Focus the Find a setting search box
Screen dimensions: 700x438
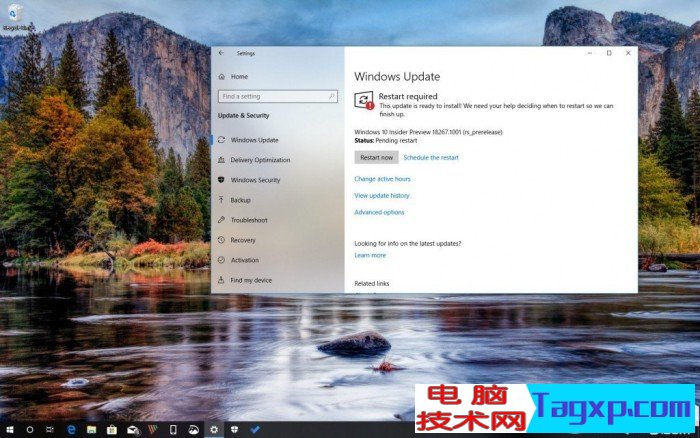pos(278,96)
